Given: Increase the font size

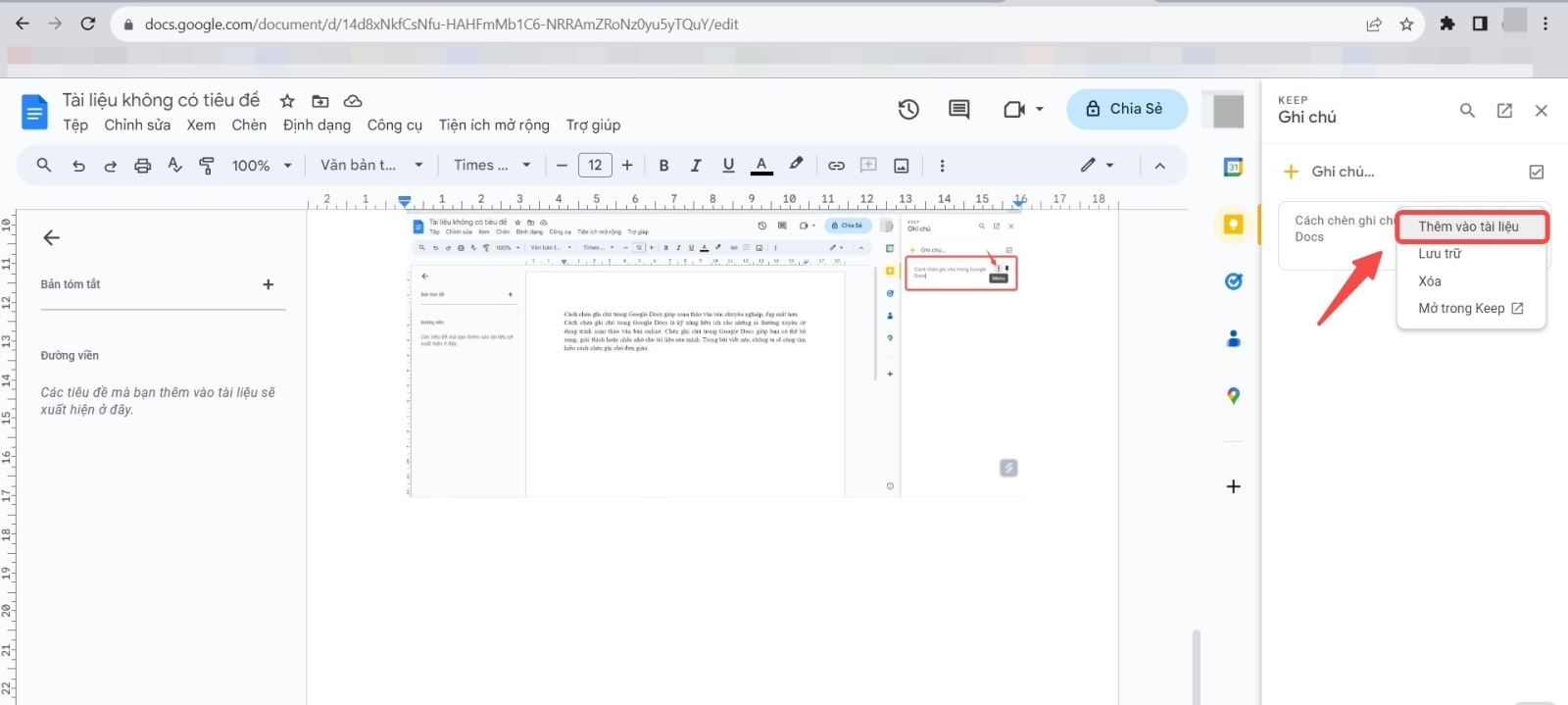Looking at the screenshot, I should (x=627, y=166).
